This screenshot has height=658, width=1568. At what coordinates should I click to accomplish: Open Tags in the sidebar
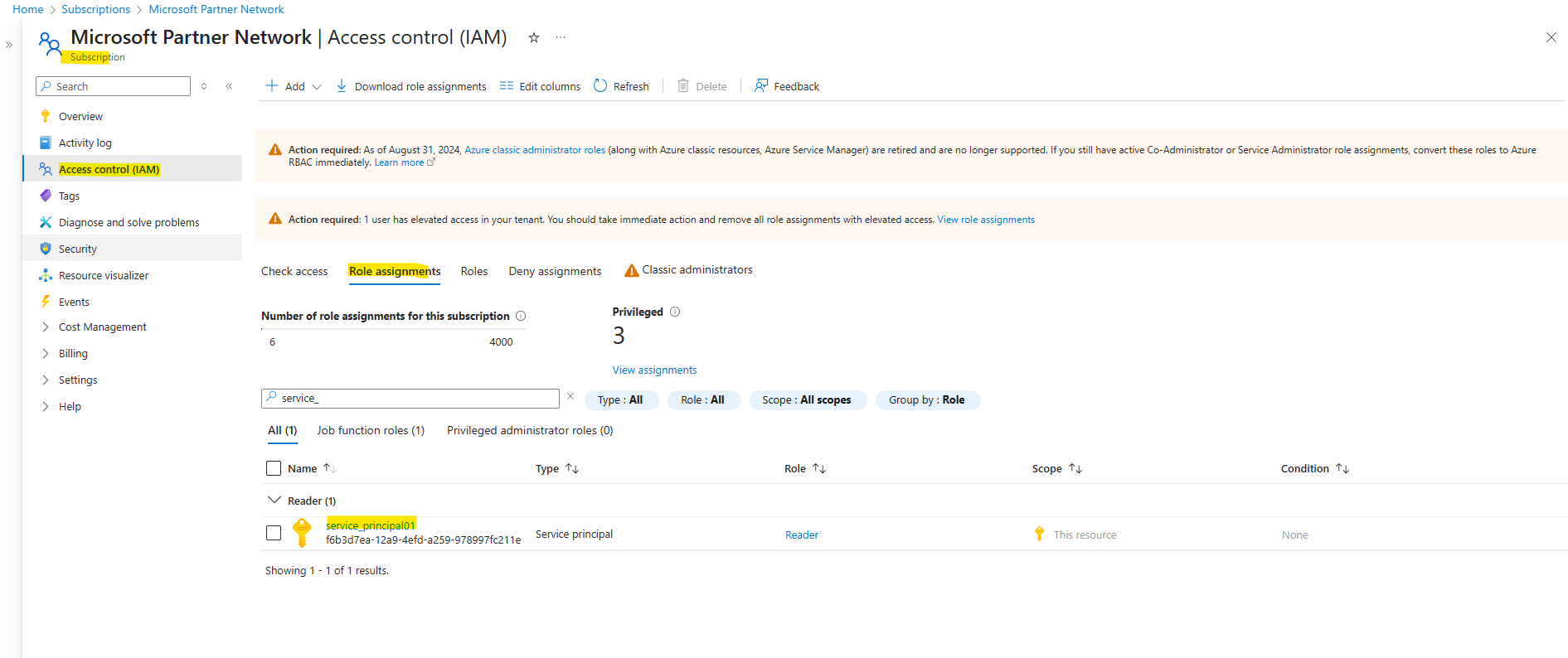point(69,196)
